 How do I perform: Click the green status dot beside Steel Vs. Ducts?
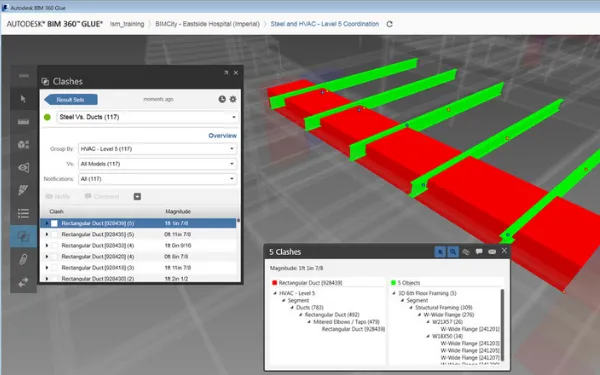[47, 117]
